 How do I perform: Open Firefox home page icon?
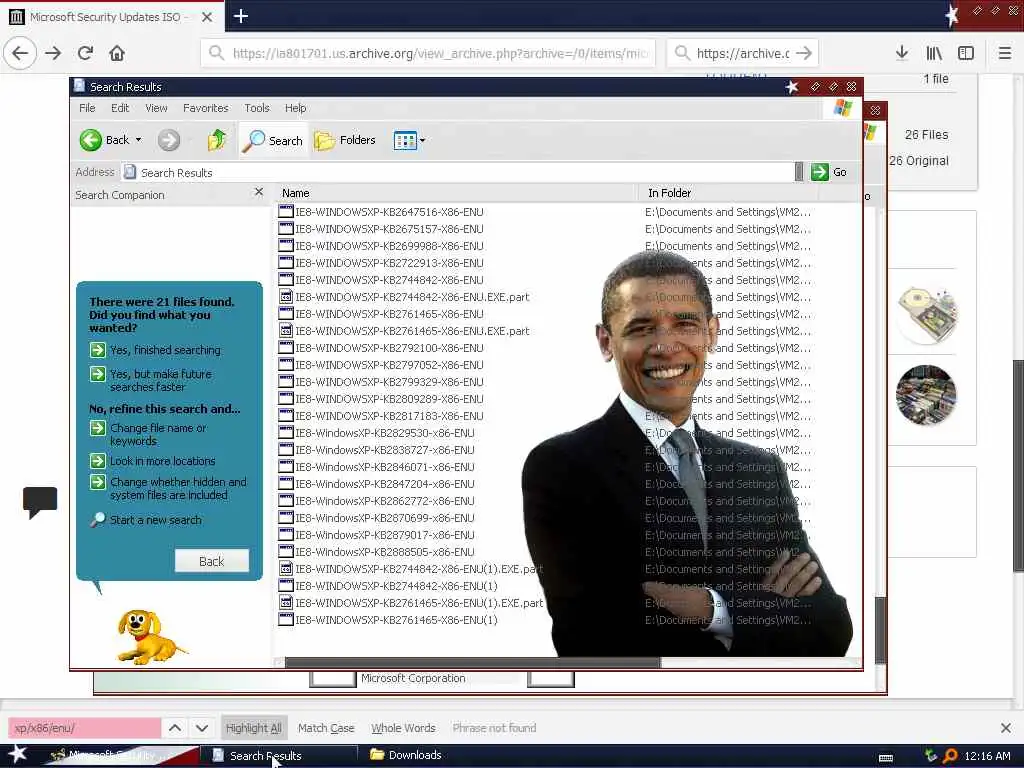pos(117,53)
